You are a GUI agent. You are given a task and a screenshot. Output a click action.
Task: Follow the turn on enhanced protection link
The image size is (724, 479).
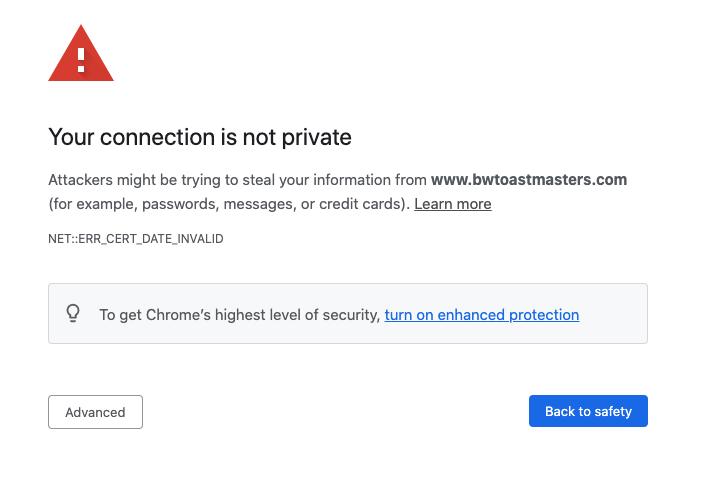[482, 315]
